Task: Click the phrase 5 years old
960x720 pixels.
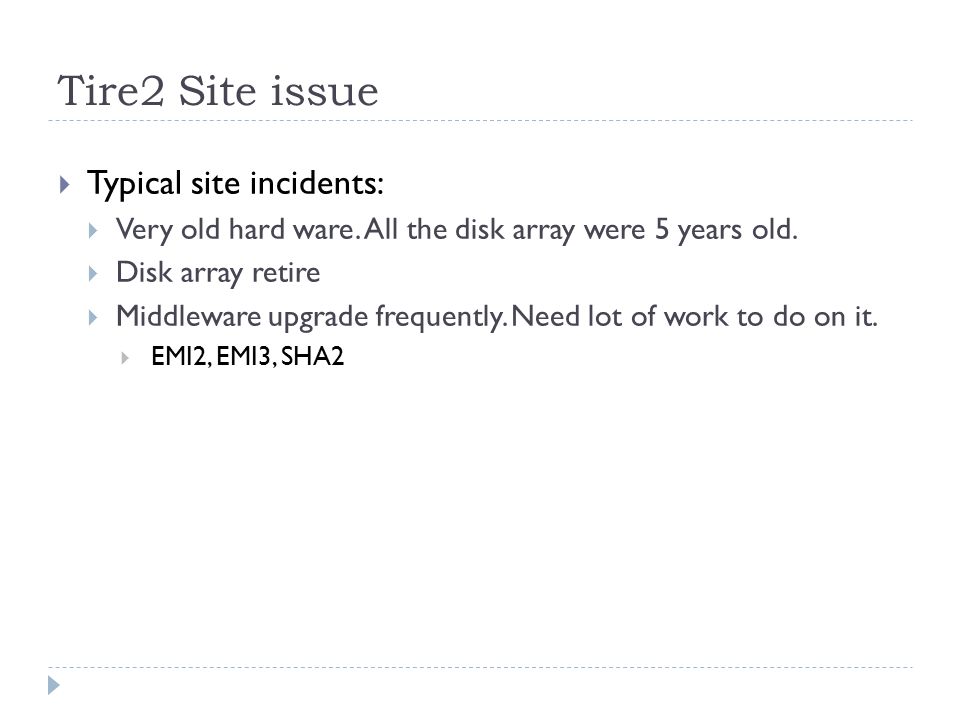Action: pyautogui.click(x=727, y=230)
